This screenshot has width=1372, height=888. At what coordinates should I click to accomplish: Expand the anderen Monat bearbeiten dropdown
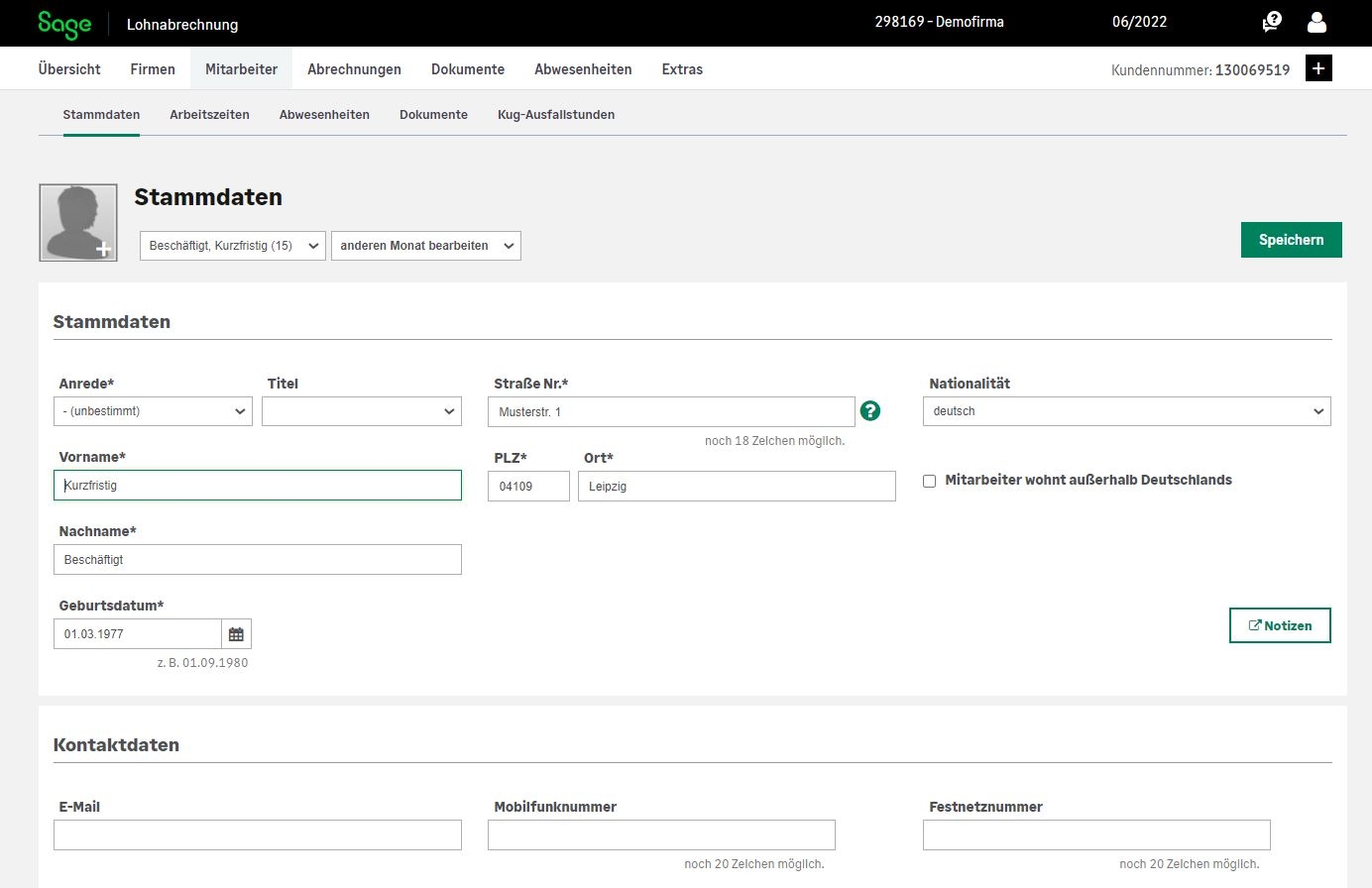[x=425, y=246]
